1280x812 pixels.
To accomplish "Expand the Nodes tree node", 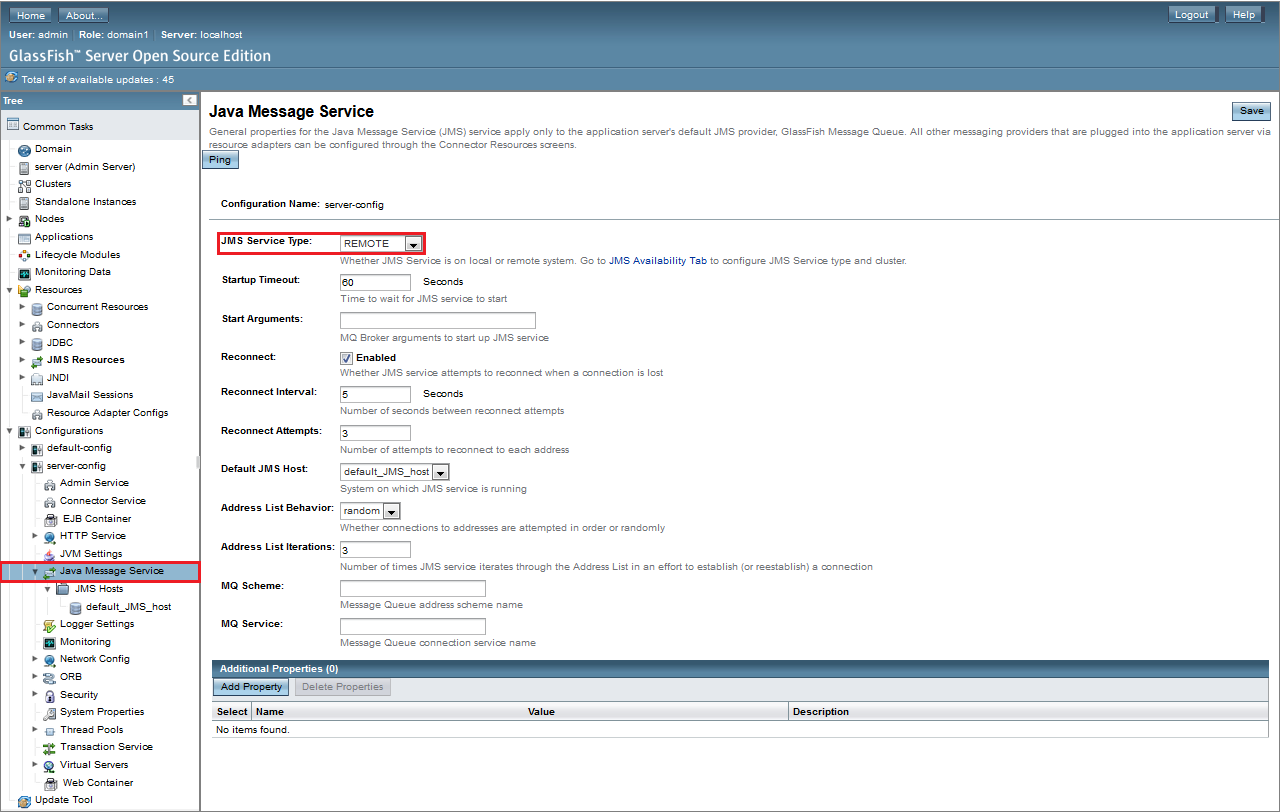I will 9,219.
